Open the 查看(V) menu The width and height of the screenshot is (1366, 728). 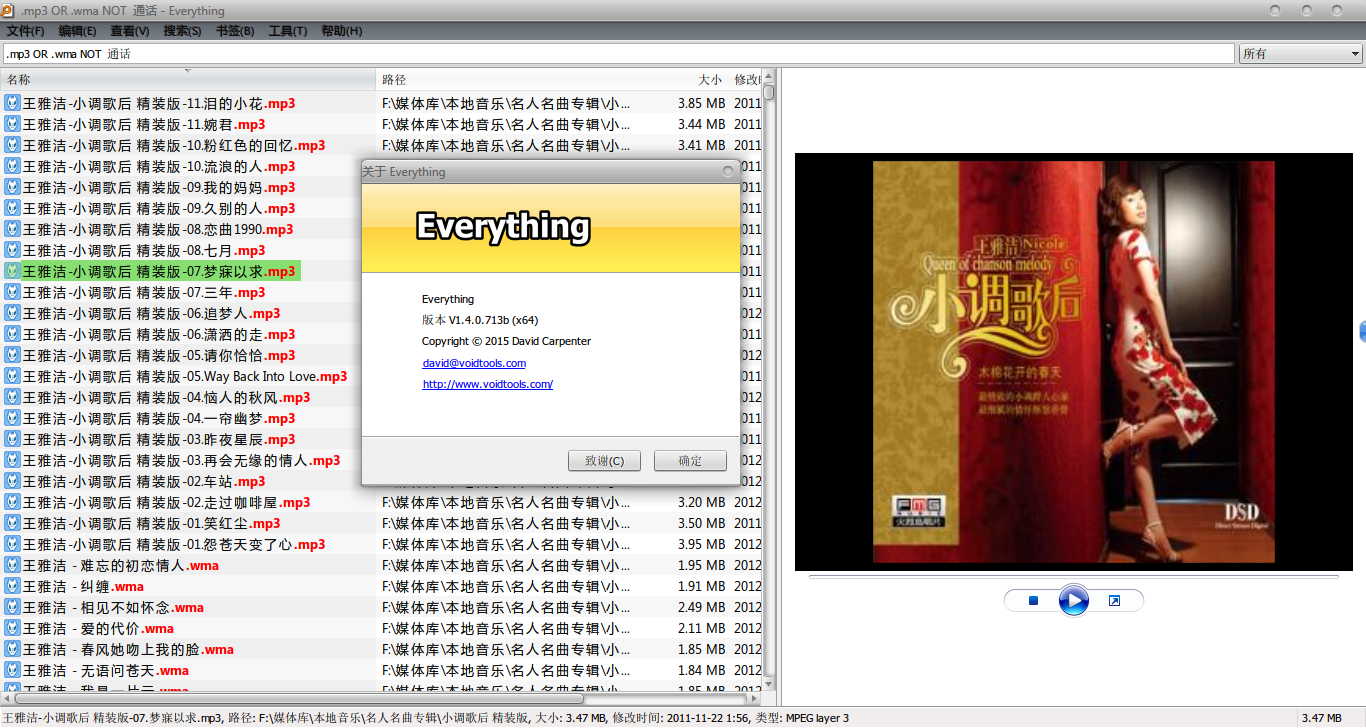(x=130, y=31)
